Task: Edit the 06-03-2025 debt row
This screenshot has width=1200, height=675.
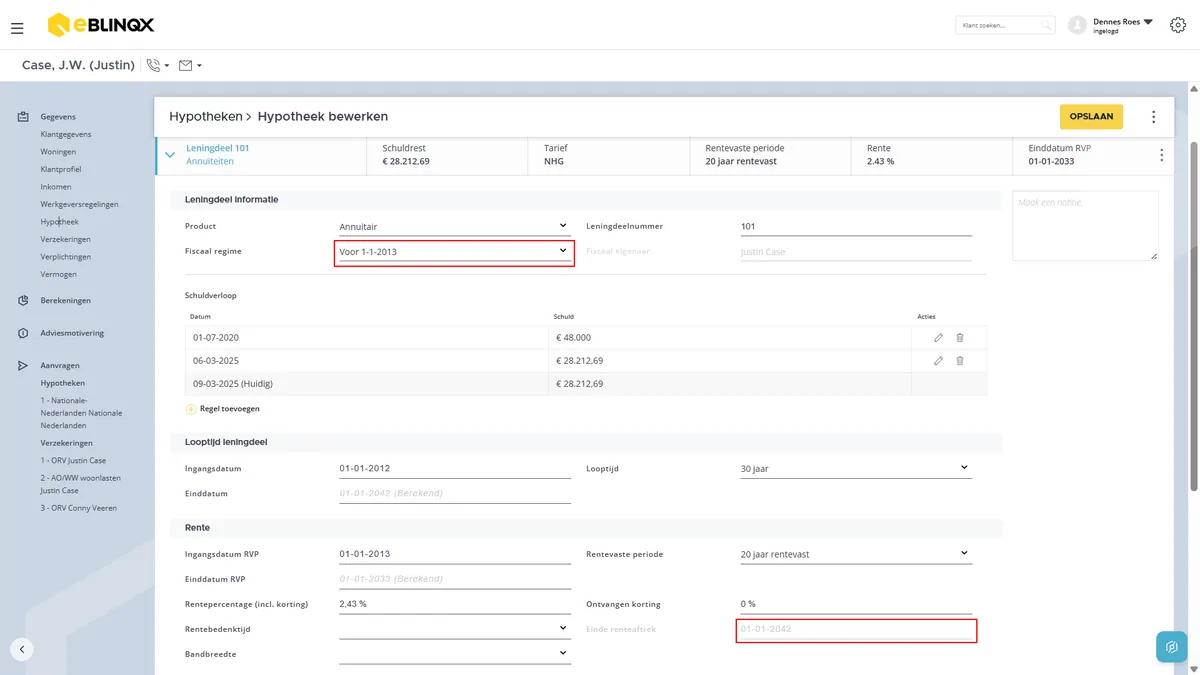Action: tap(938, 361)
